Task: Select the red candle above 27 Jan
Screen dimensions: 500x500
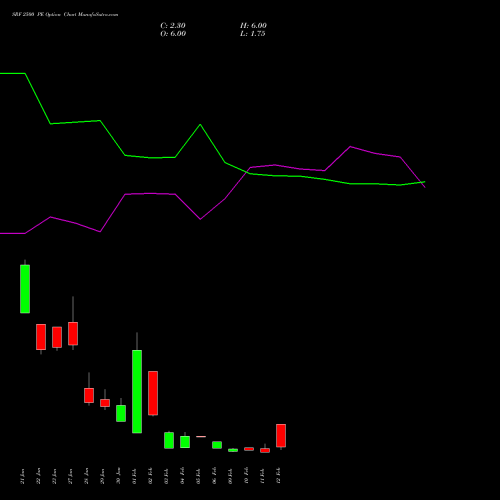Action: coord(73,333)
